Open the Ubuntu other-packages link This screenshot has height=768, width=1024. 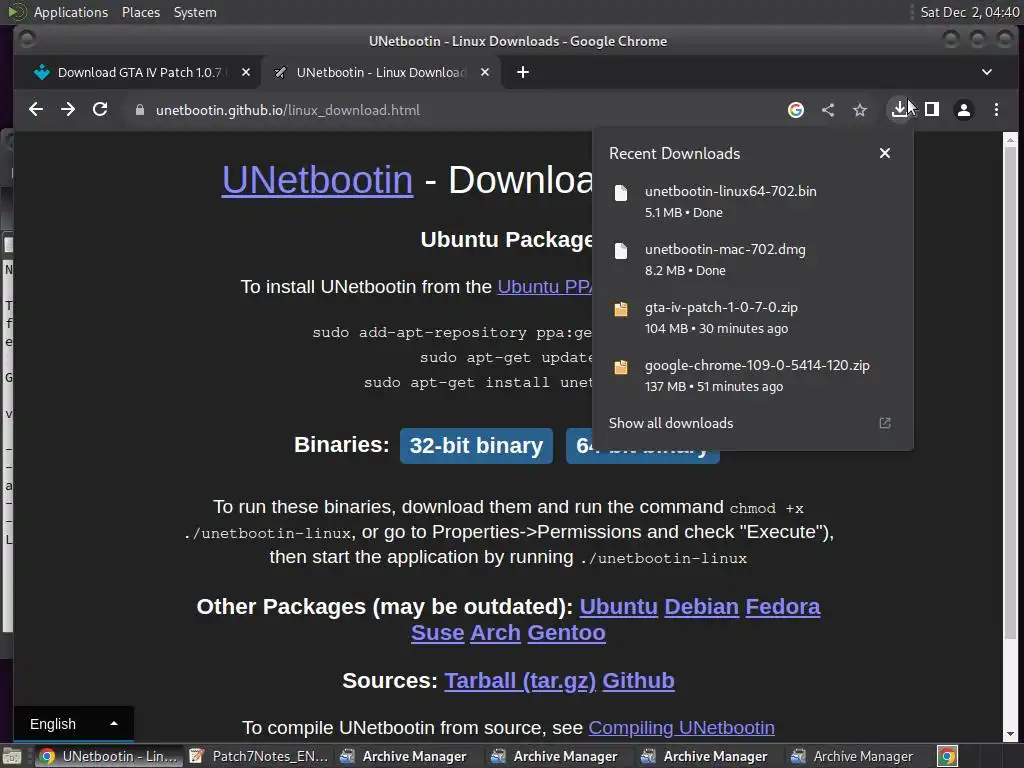coord(618,607)
